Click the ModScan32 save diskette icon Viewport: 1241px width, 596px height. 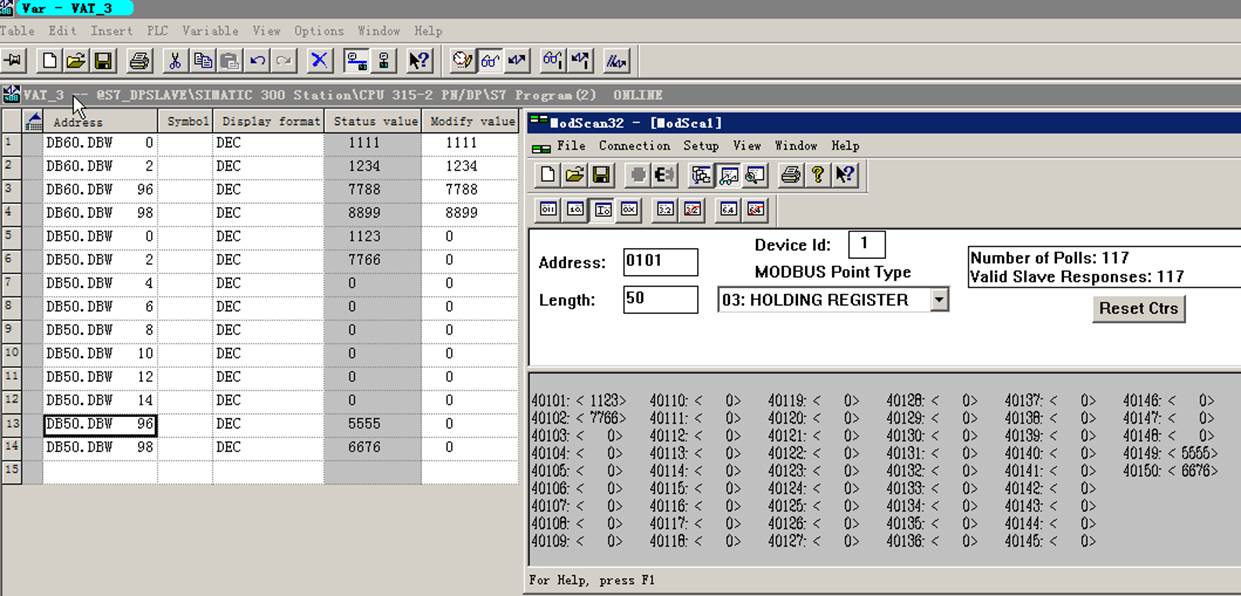[x=601, y=176]
